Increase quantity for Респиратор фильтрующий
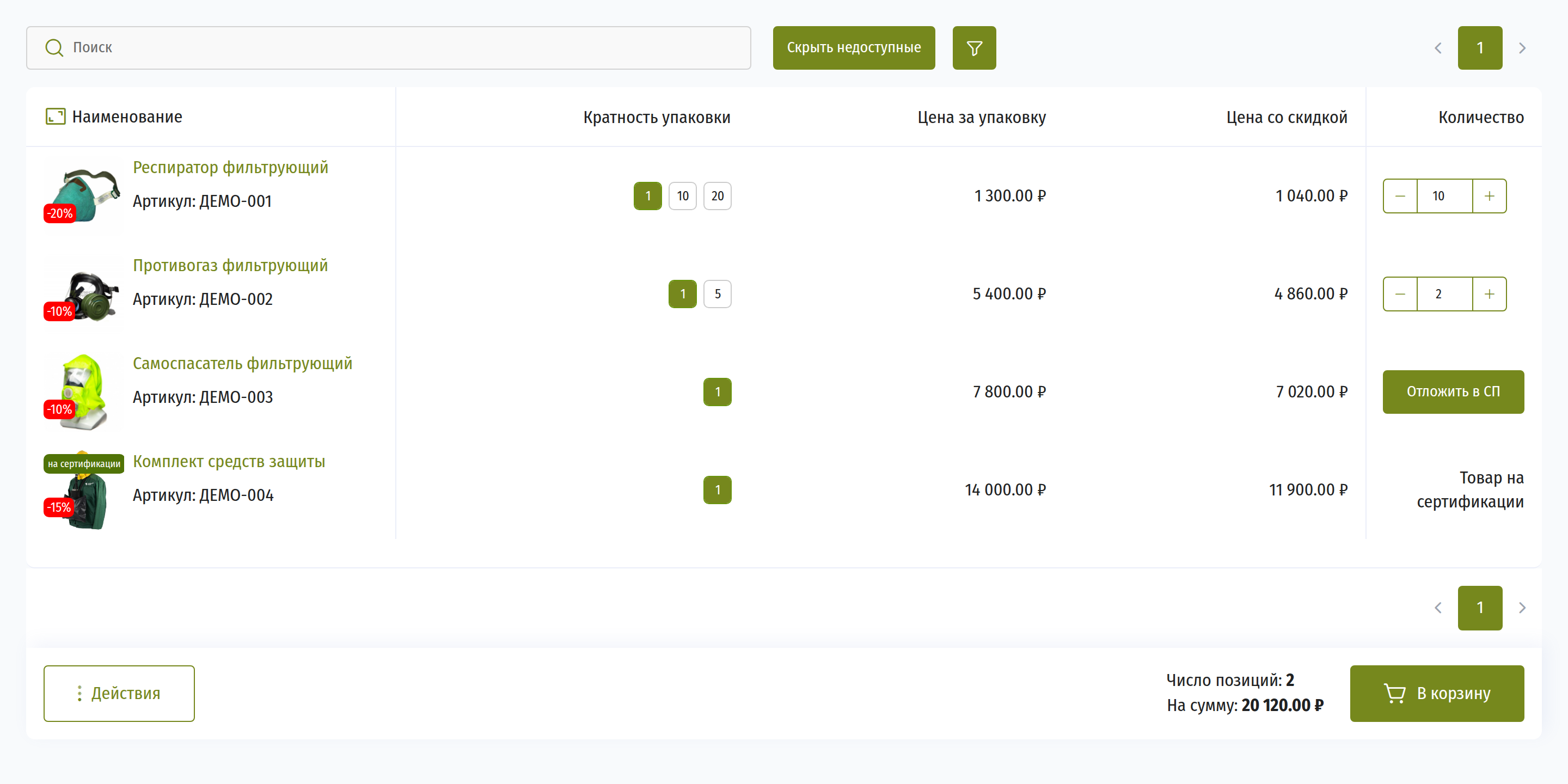This screenshot has height=784, width=1568. click(x=1490, y=196)
